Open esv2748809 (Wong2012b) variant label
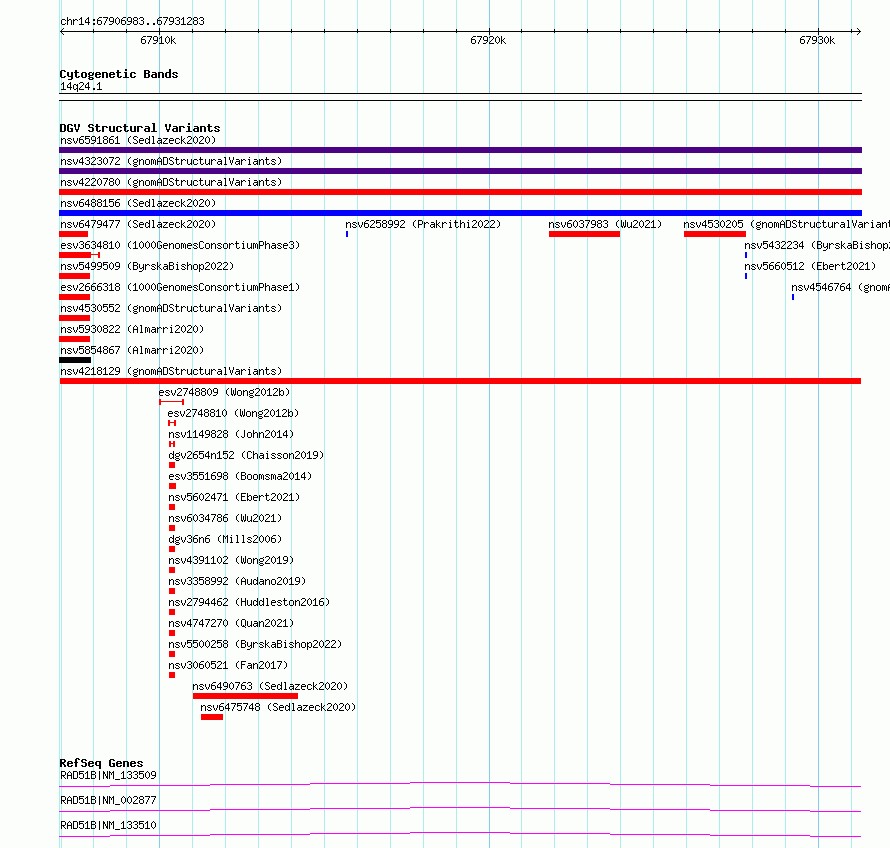 (224, 392)
